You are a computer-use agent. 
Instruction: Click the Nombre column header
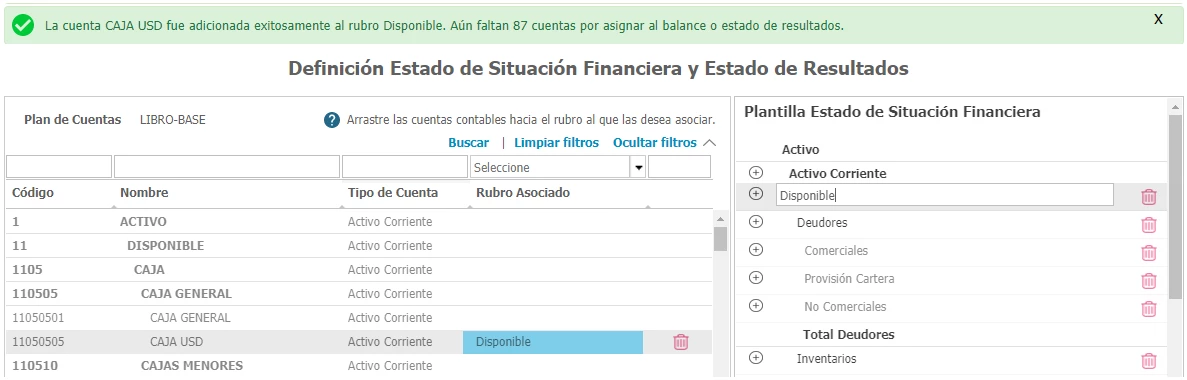(144, 192)
